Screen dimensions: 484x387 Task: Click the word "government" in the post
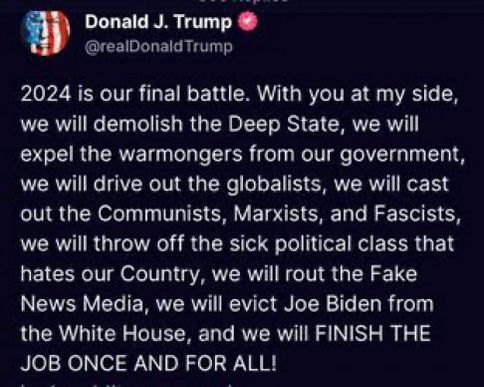400,155
